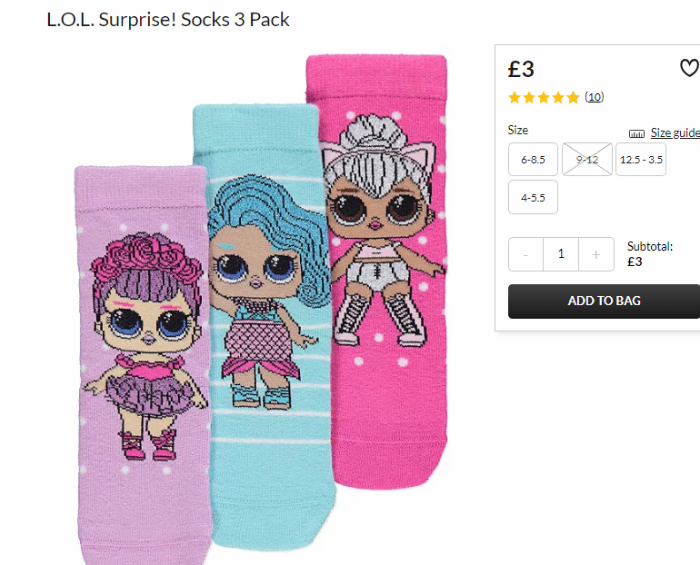Decrease quantity with minus button
Viewport: 700px width, 565px height.
pos(526,254)
